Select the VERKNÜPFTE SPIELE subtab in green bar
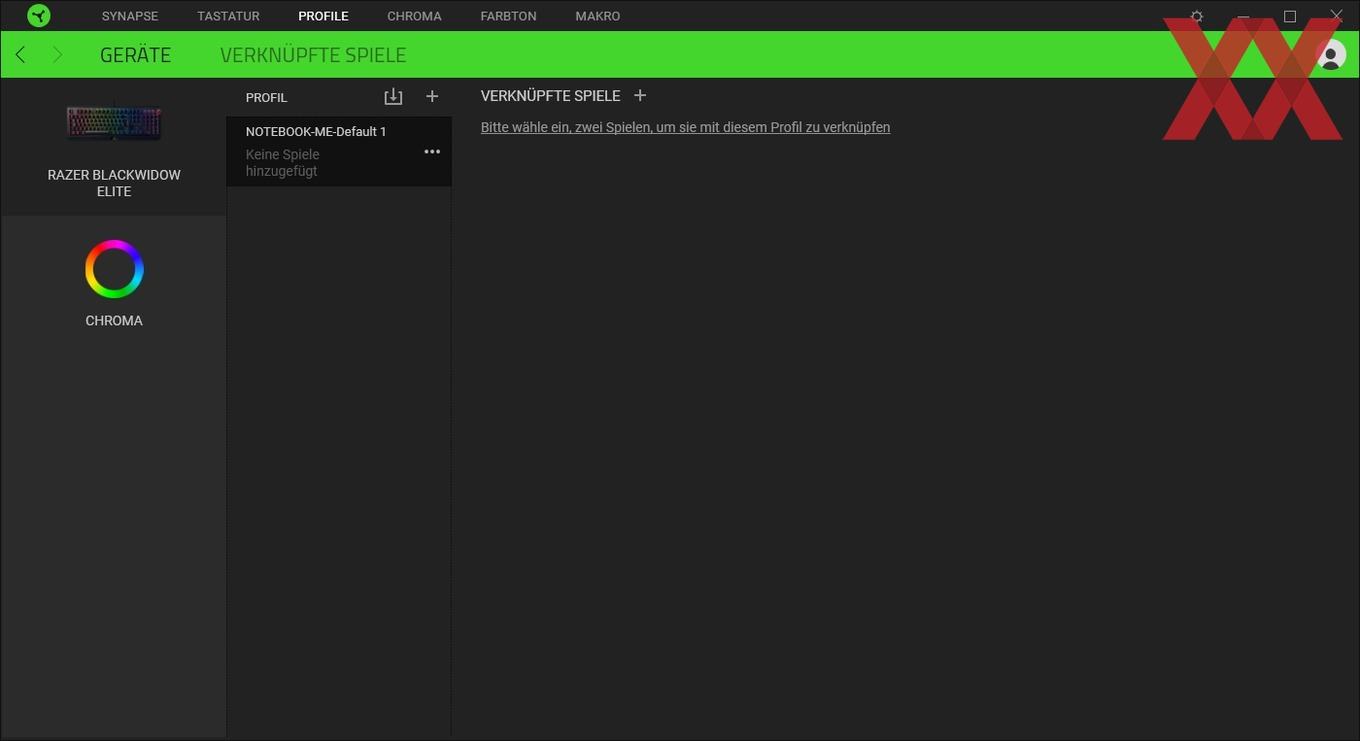 pyautogui.click(x=313, y=55)
